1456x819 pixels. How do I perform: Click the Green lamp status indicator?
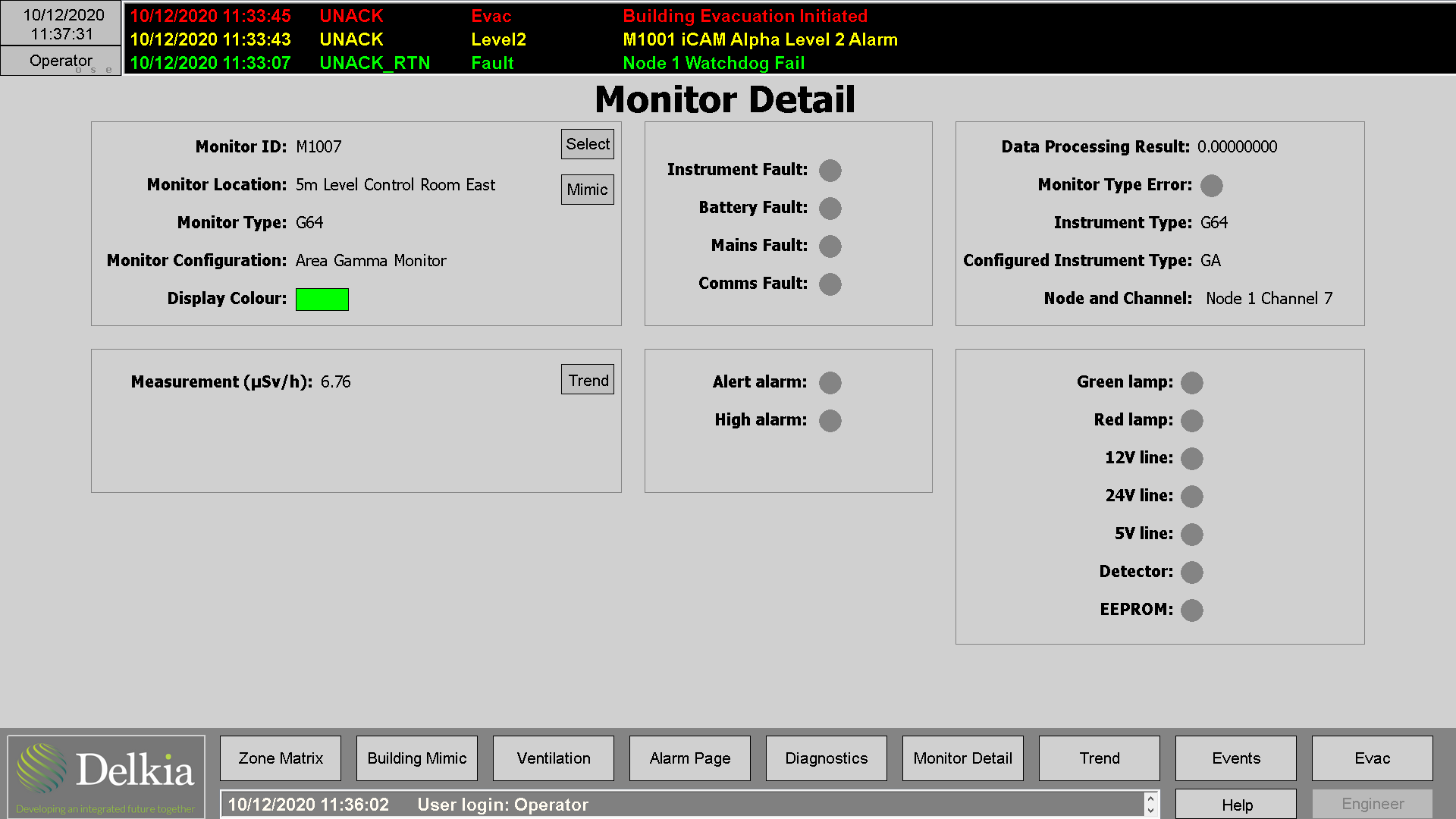1191,383
